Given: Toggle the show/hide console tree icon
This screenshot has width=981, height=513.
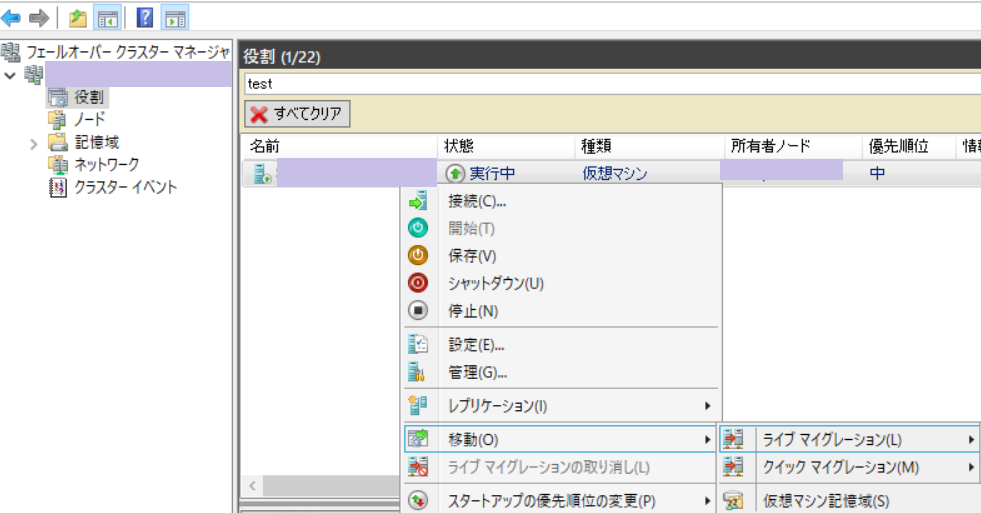Looking at the screenshot, I should coord(108,18).
